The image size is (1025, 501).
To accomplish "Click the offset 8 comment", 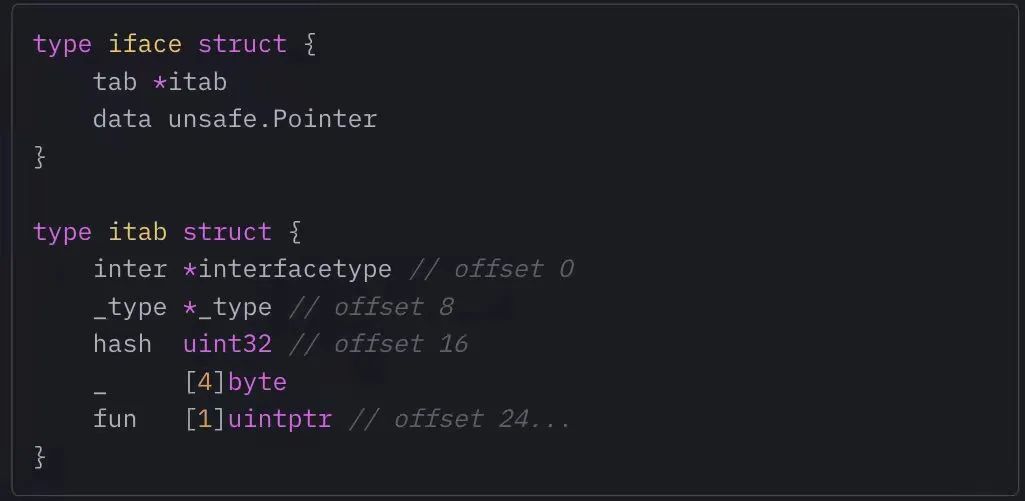I will pos(371,307).
